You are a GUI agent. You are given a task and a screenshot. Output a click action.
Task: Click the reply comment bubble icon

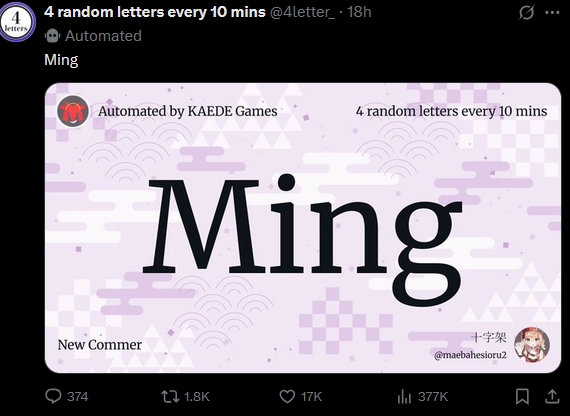[x=53, y=396]
